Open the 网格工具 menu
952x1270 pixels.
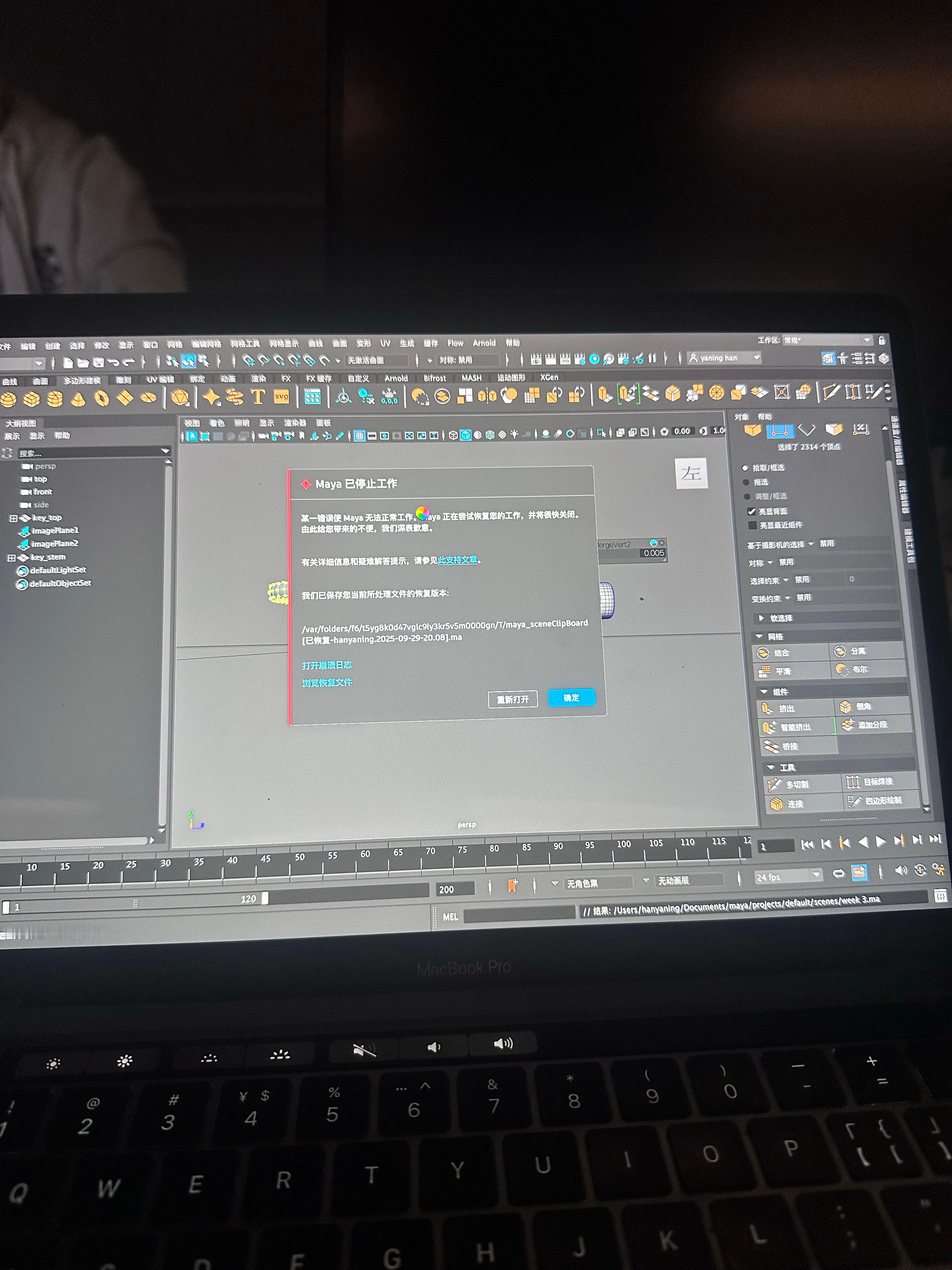click(x=245, y=344)
